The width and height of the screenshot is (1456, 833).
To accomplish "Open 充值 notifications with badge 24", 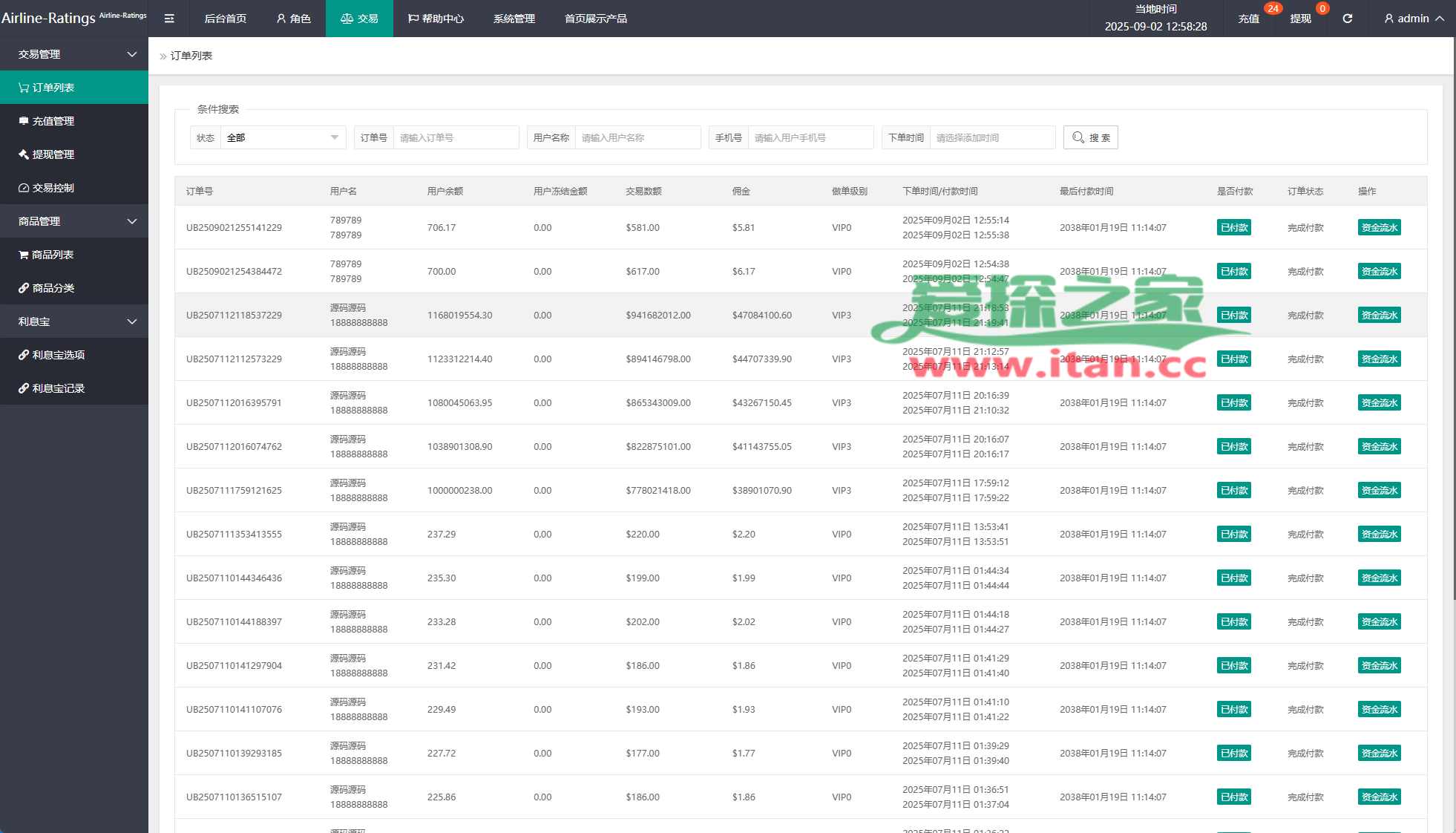I will [1248, 19].
